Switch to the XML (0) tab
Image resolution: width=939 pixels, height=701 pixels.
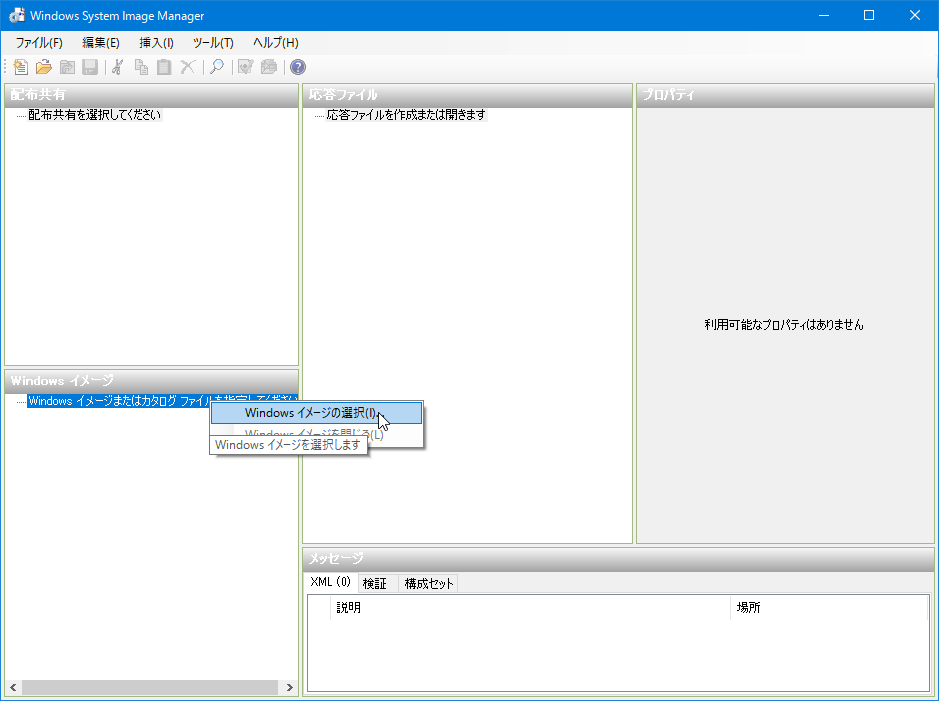point(331,582)
